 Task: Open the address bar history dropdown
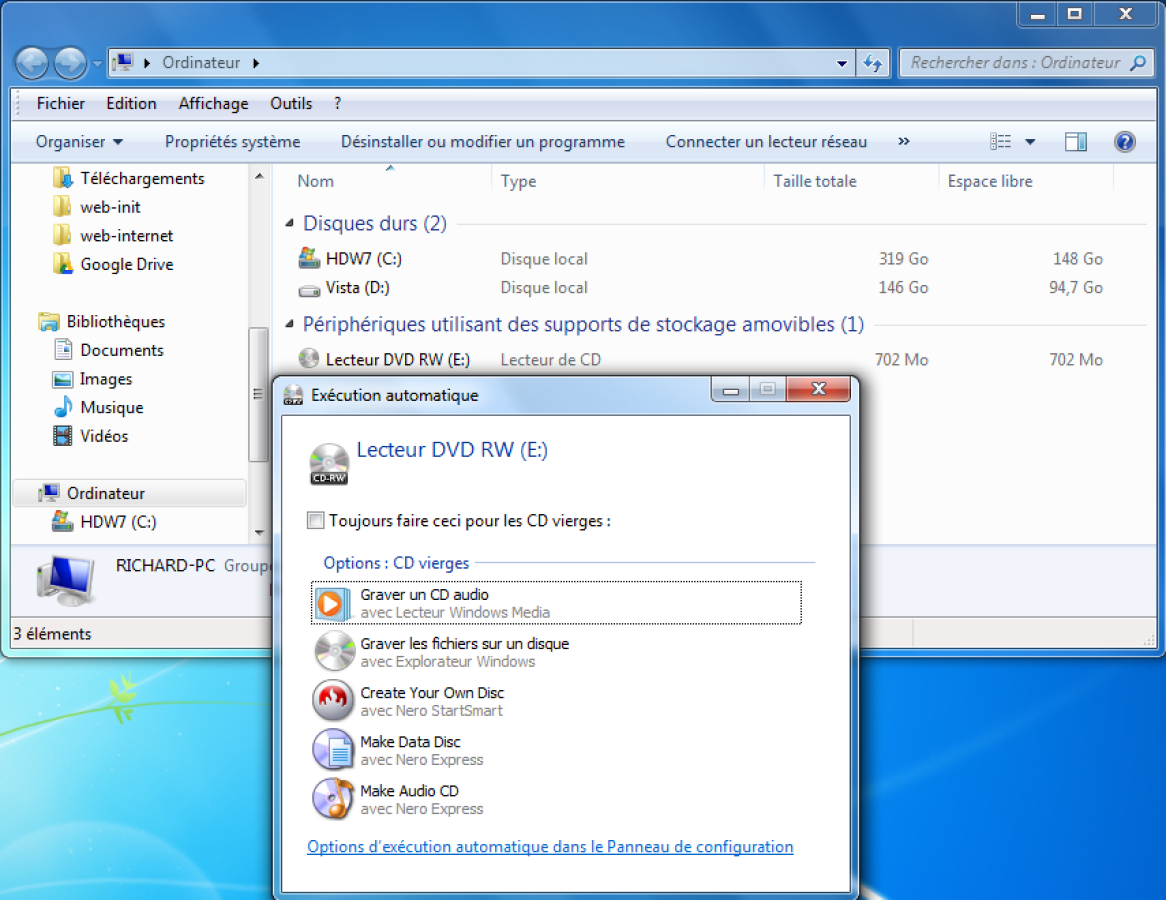842,63
